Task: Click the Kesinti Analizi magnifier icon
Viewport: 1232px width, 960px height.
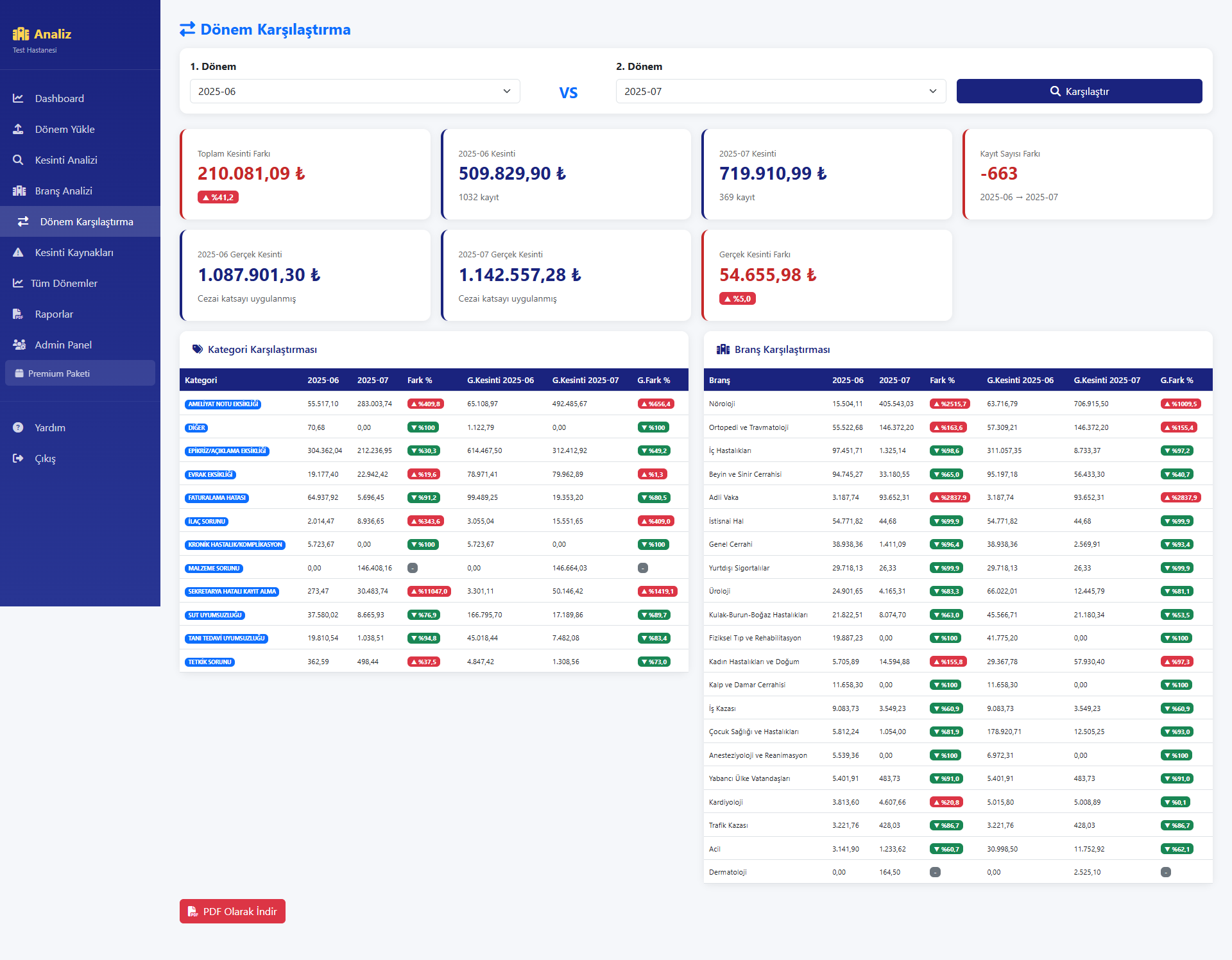Action: click(18, 160)
